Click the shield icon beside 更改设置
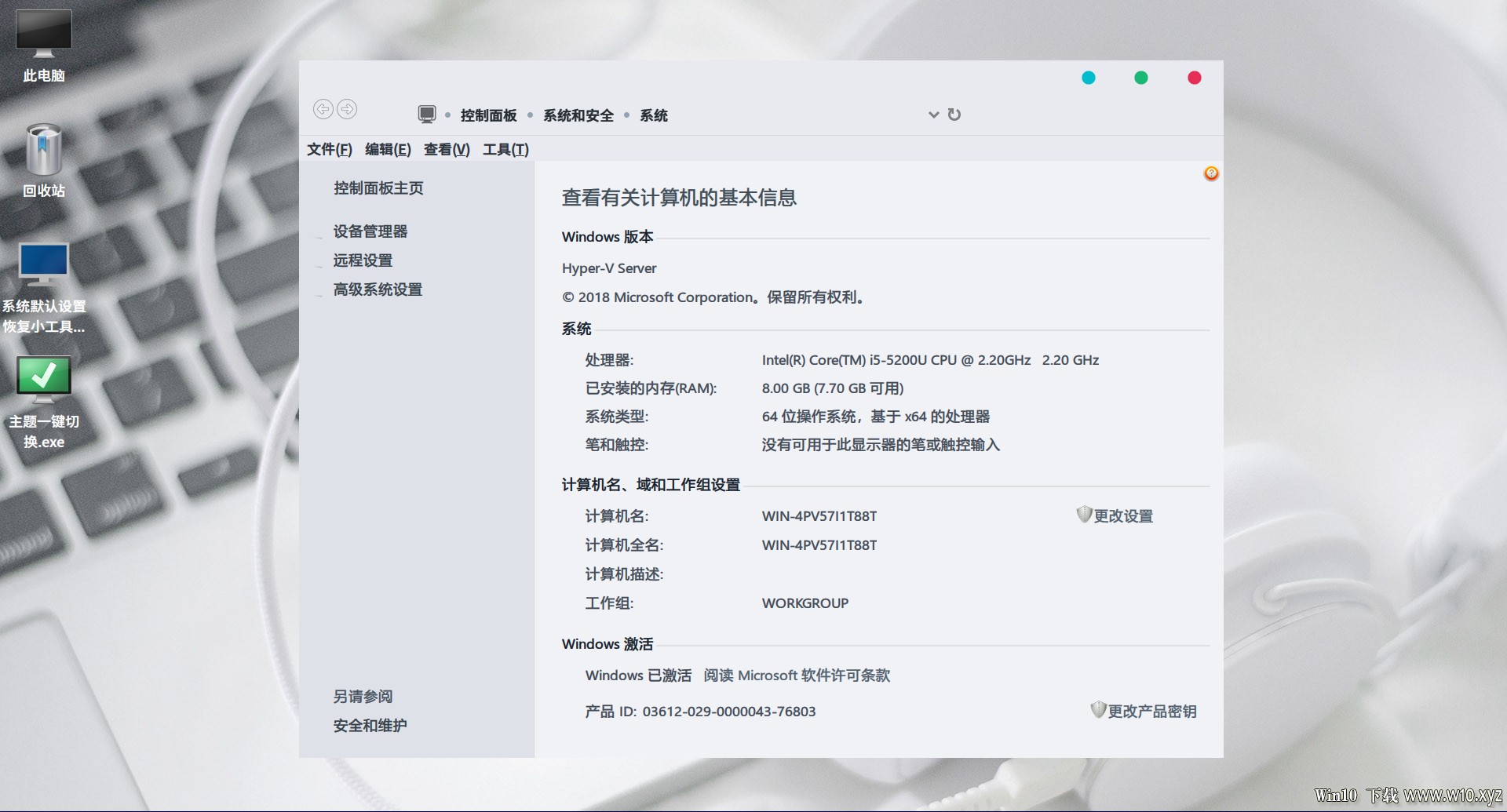This screenshot has height=812, width=1507. point(1084,515)
